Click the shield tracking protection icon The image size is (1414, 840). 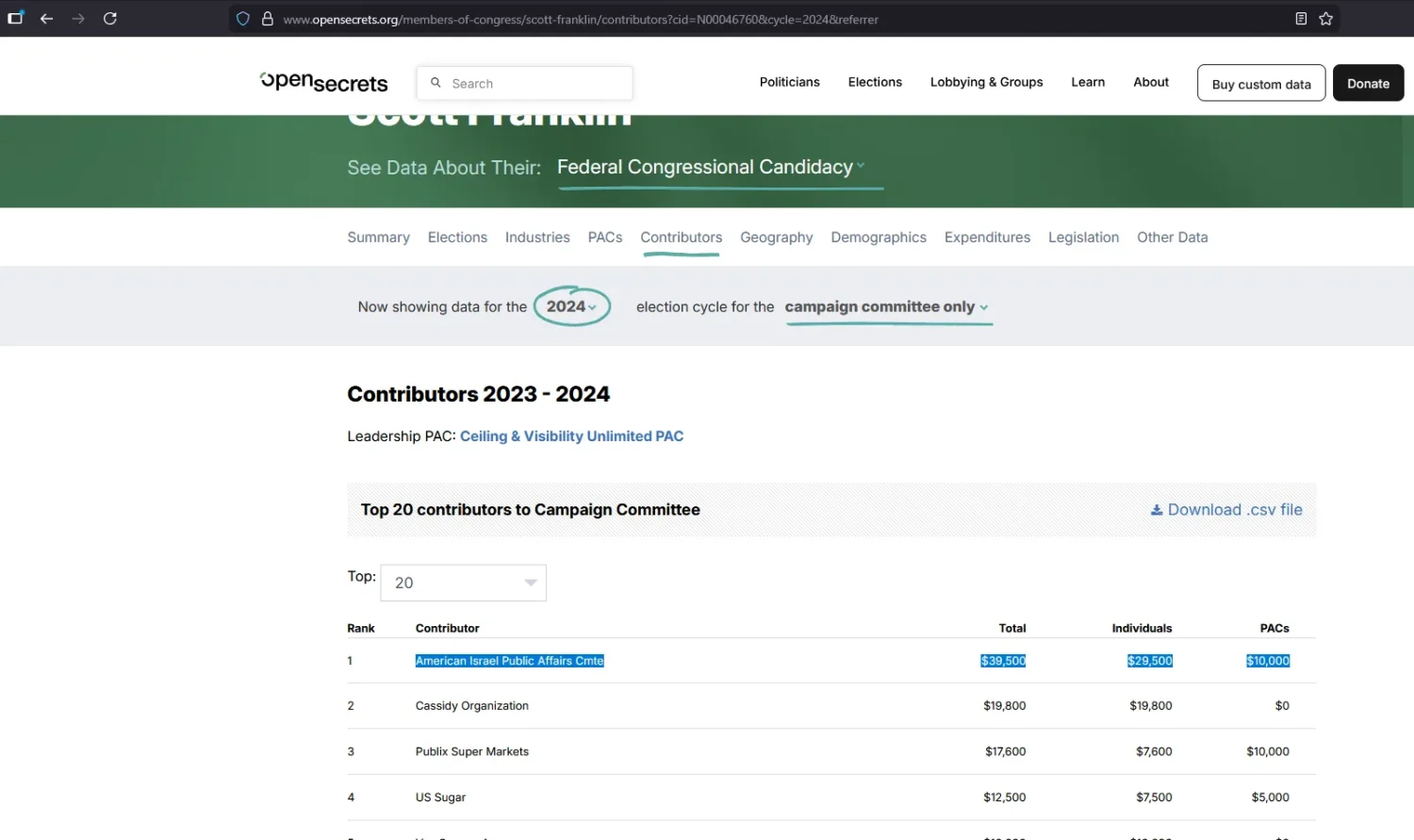pos(243,19)
